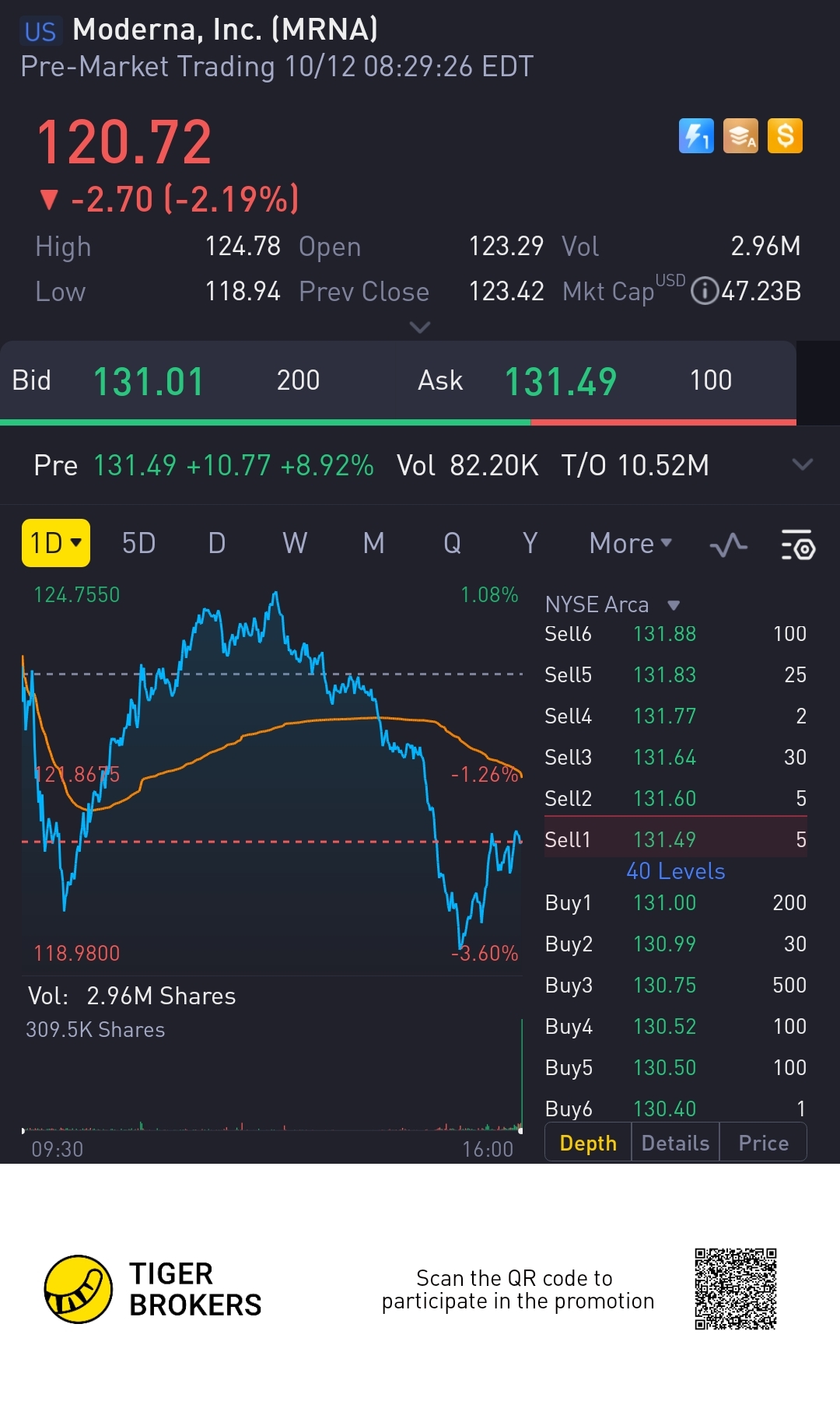The height and width of the screenshot is (1415, 840).
Task: Switch to the Price tab
Action: (x=763, y=1143)
